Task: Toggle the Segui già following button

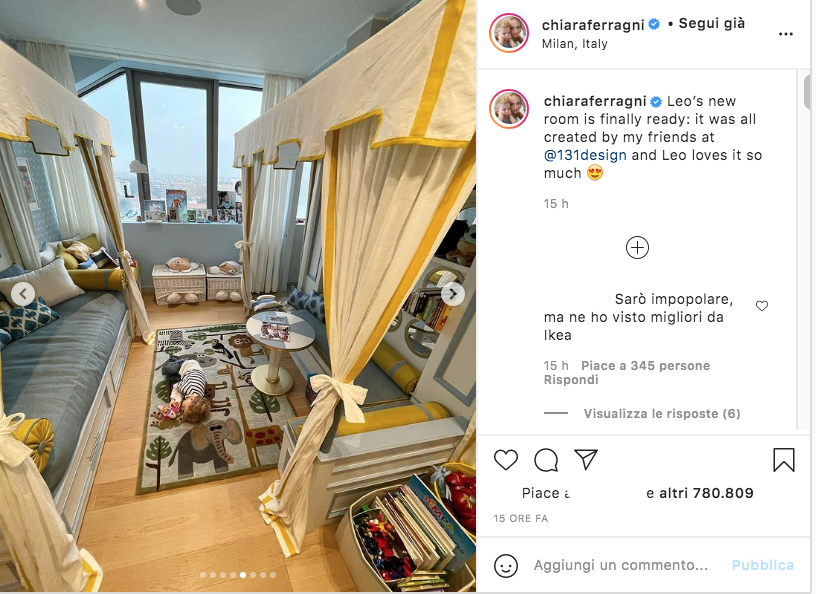Action: coord(711,23)
